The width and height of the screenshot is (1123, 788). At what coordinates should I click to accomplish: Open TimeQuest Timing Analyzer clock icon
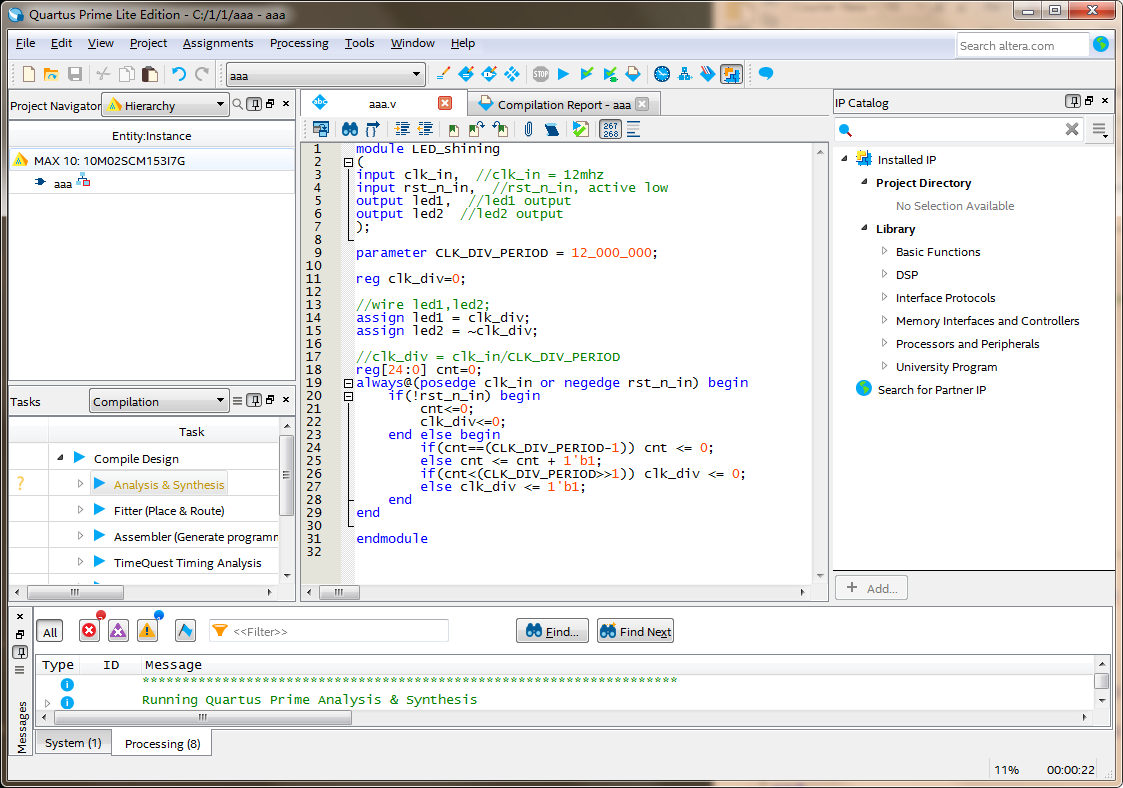click(x=662, y=74)
